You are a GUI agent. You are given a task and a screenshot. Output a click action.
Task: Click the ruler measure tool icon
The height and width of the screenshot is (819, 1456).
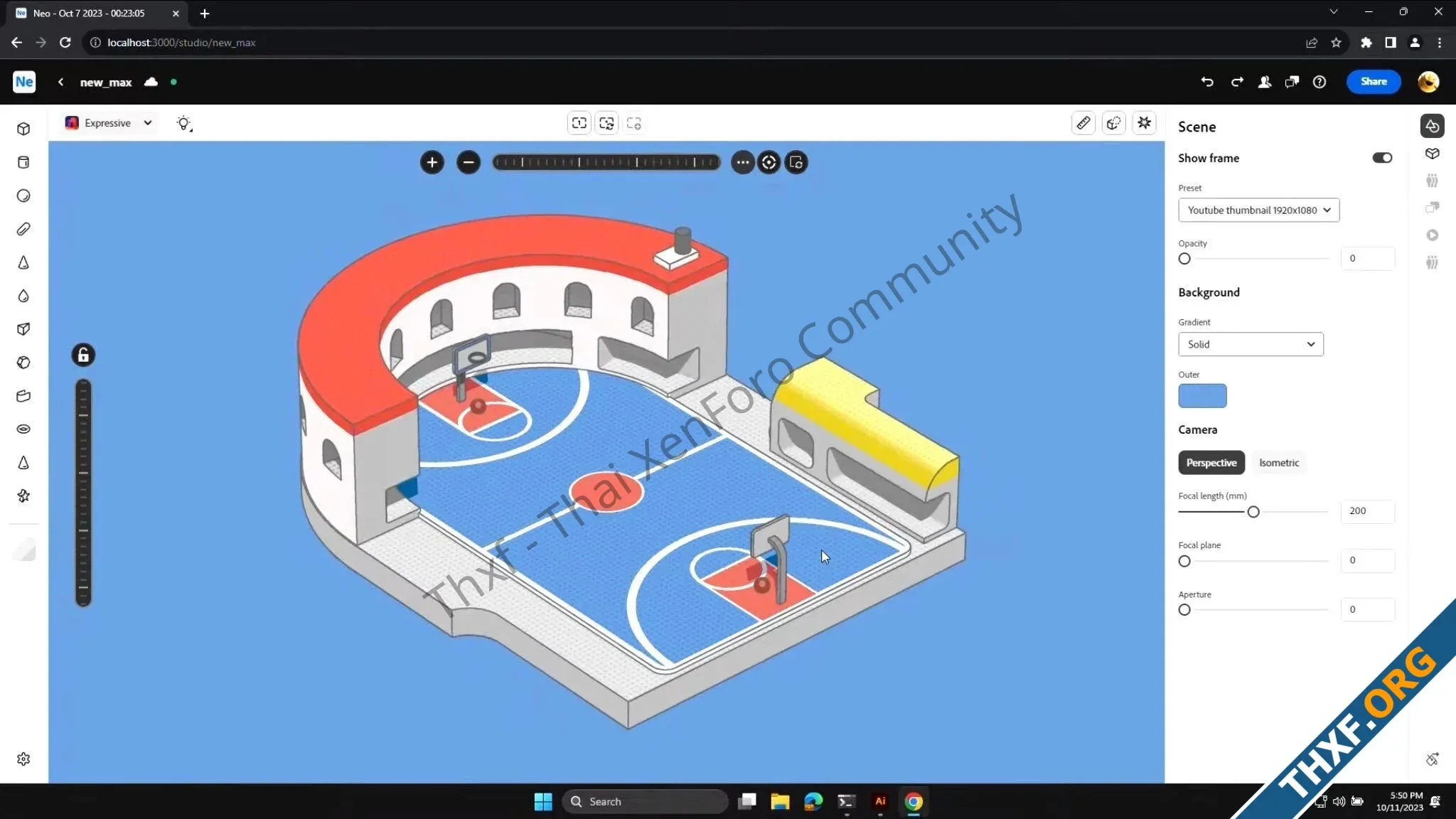[x=1083, y=123]
